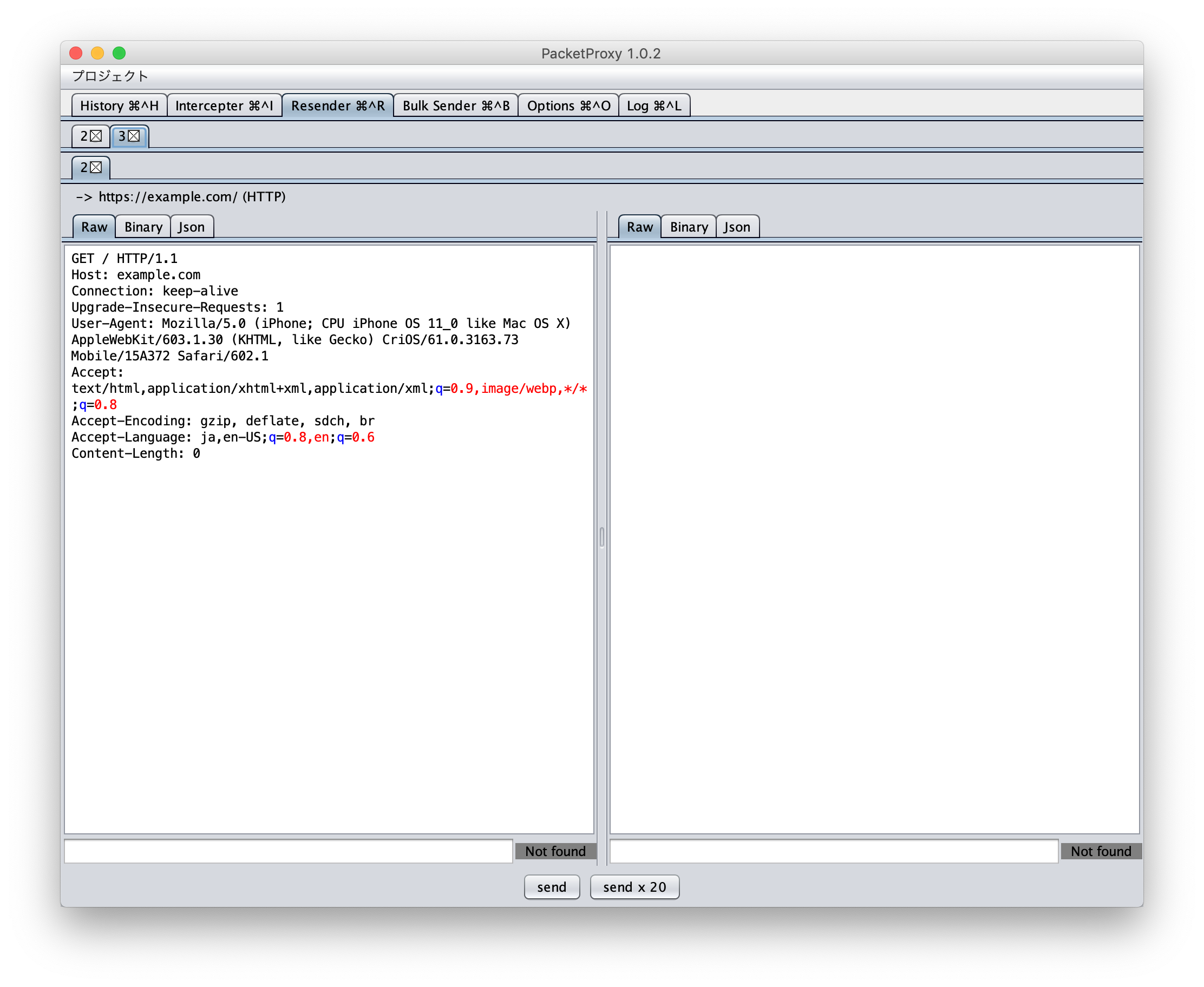The height and width of the screenshot is (987, 1204).
Task: Open the History tab
Action: (120, 106)
